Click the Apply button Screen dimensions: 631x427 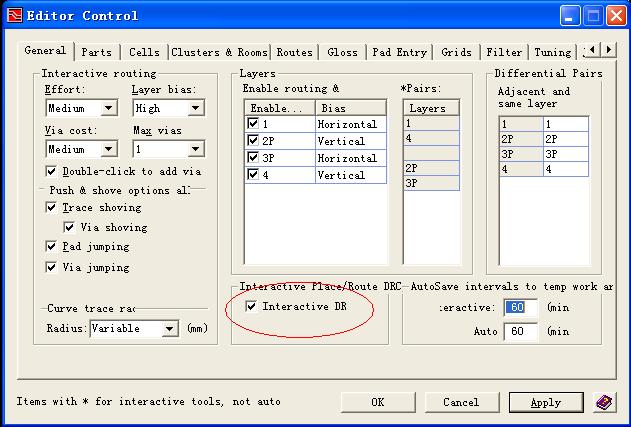pos(546,402)
